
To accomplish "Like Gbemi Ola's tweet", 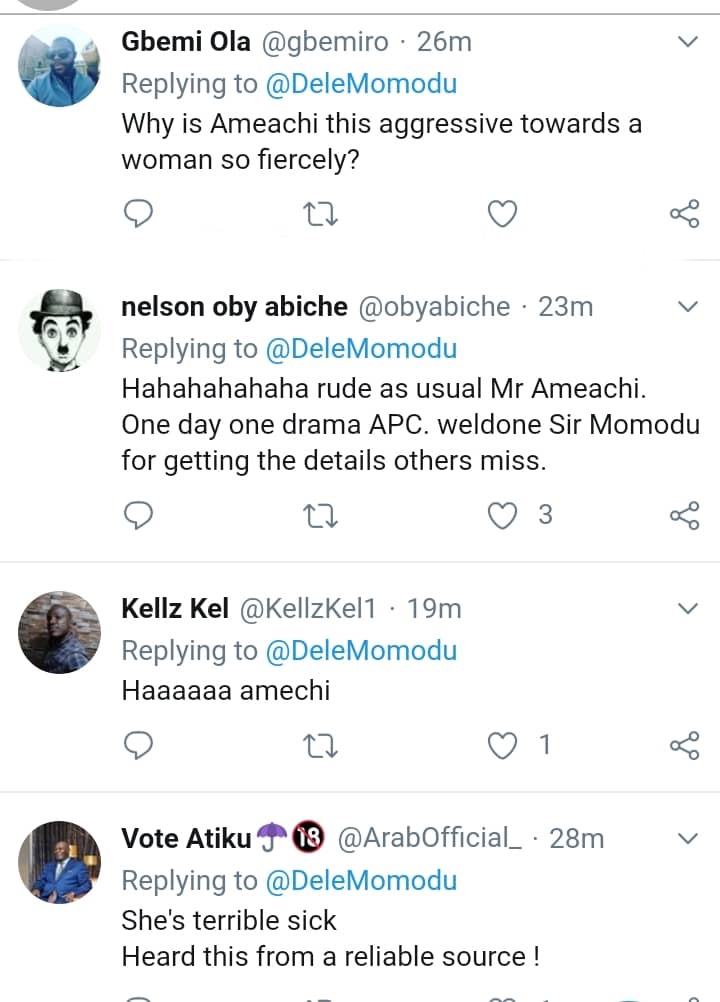I will pyautogui.click(x=502, y=213).
